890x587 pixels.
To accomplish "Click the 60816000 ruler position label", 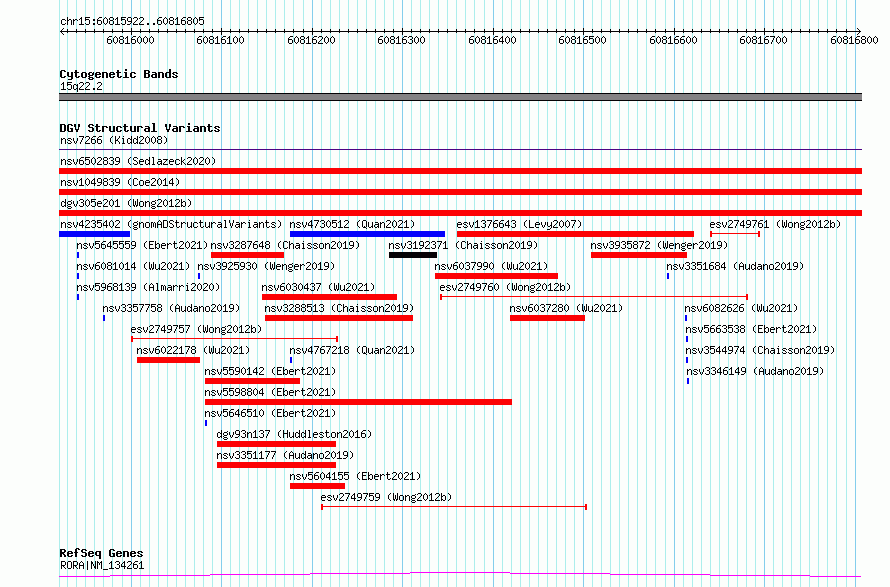I will pos(131,40).
